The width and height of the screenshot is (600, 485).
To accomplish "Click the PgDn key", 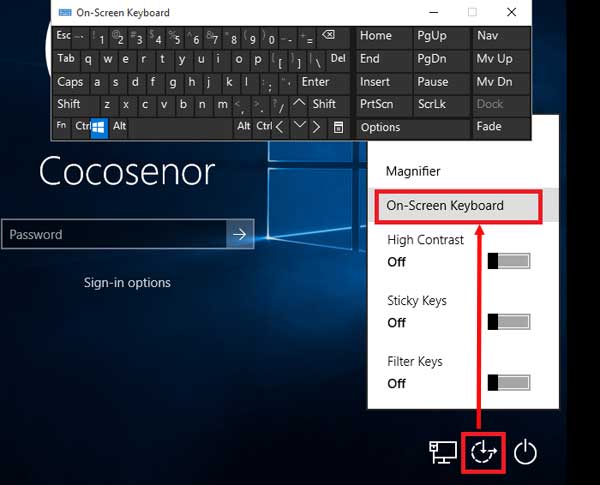I will pos(440,60).
